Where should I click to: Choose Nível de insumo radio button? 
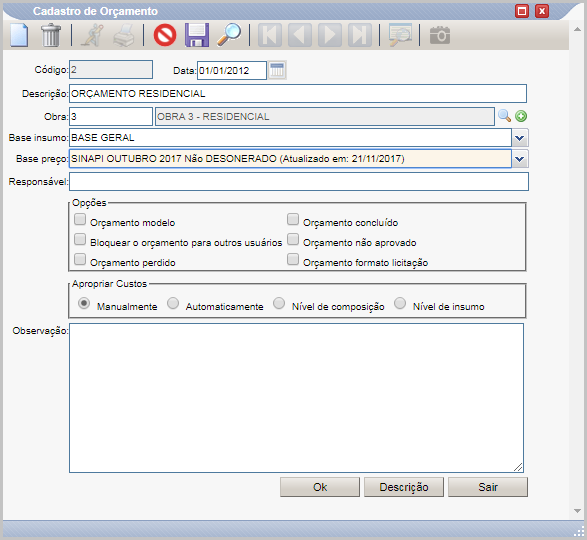[400, 303]
